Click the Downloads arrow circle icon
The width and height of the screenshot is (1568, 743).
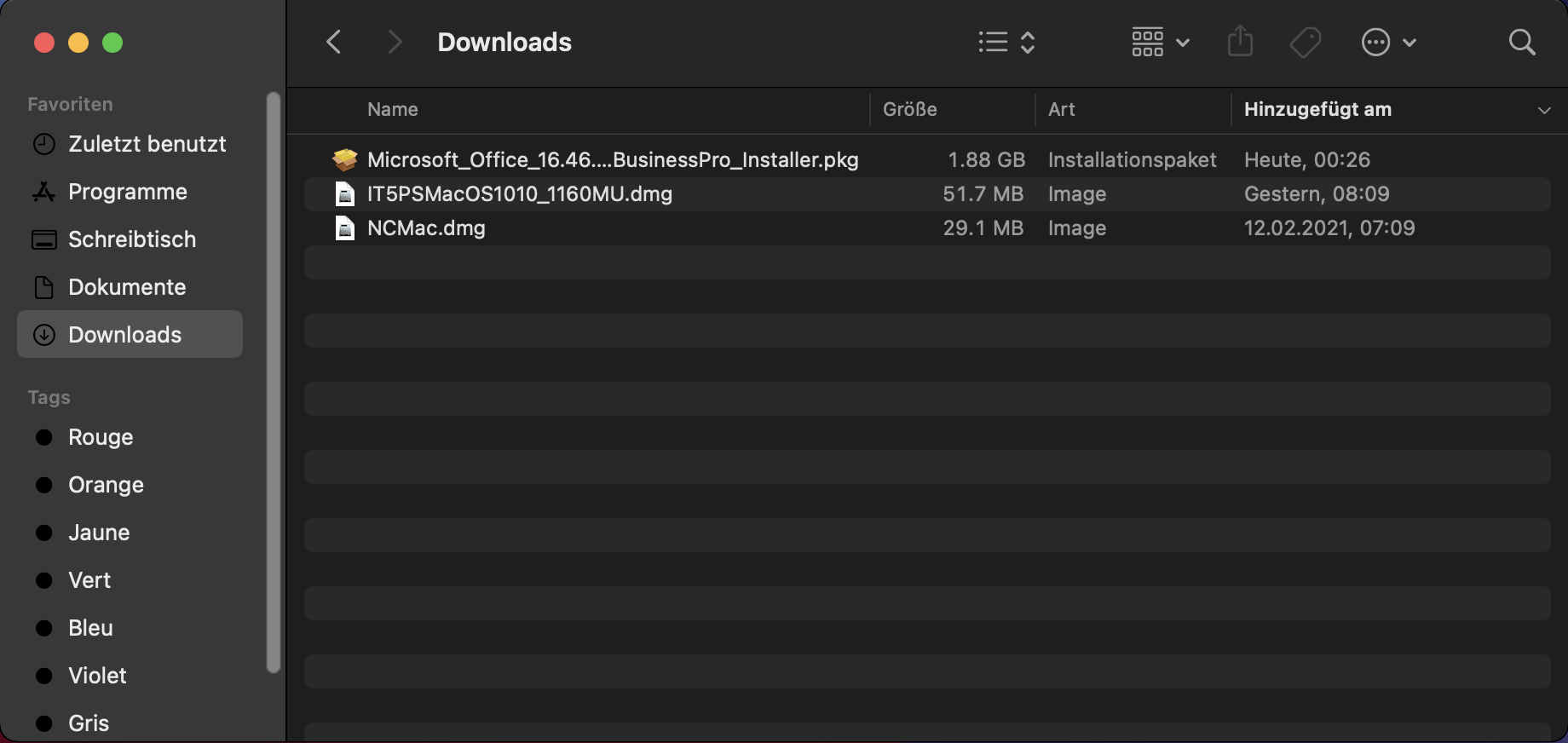(x=44, y=335)
